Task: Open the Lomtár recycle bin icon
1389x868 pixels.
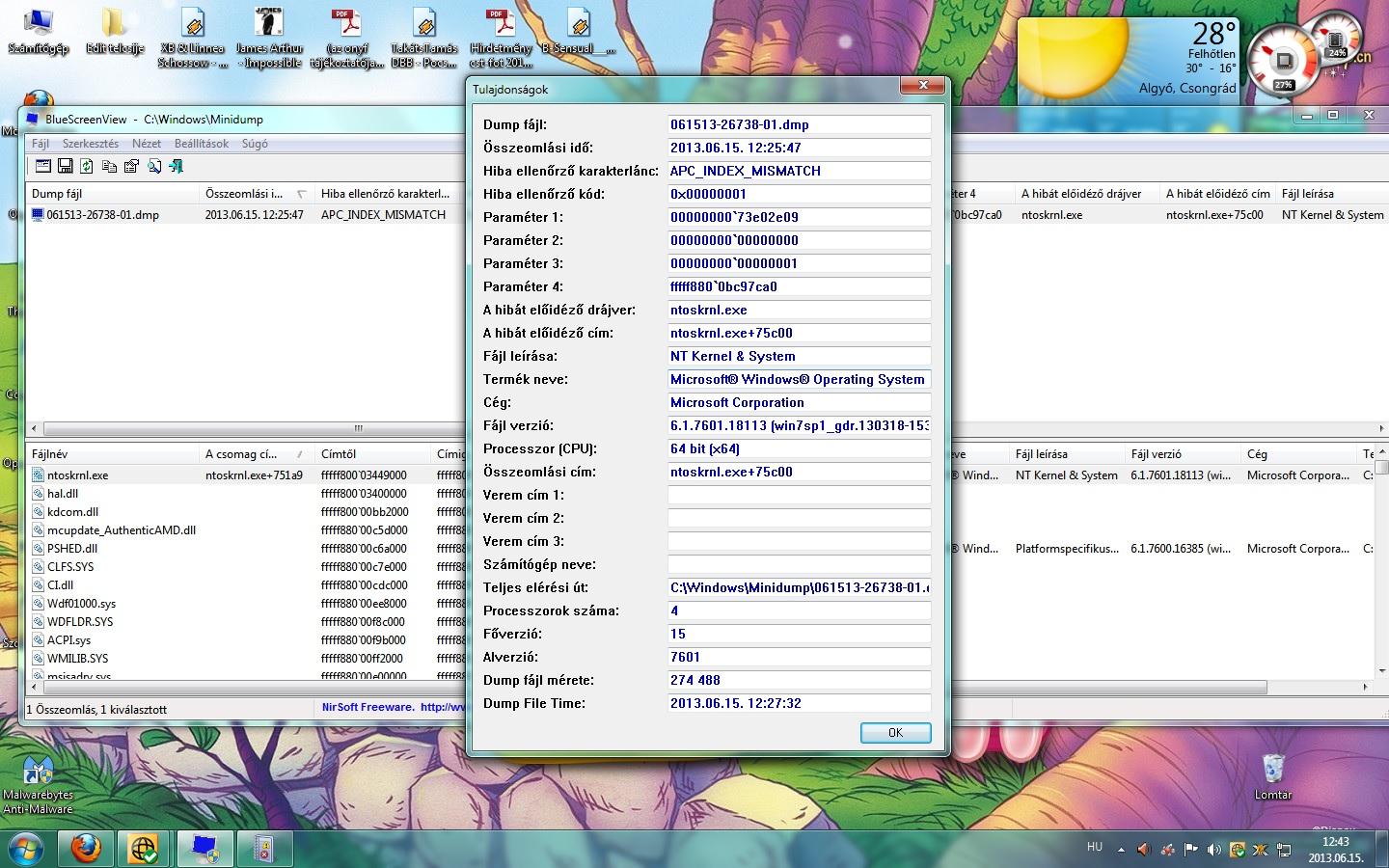Action: tap(1273, 777)
